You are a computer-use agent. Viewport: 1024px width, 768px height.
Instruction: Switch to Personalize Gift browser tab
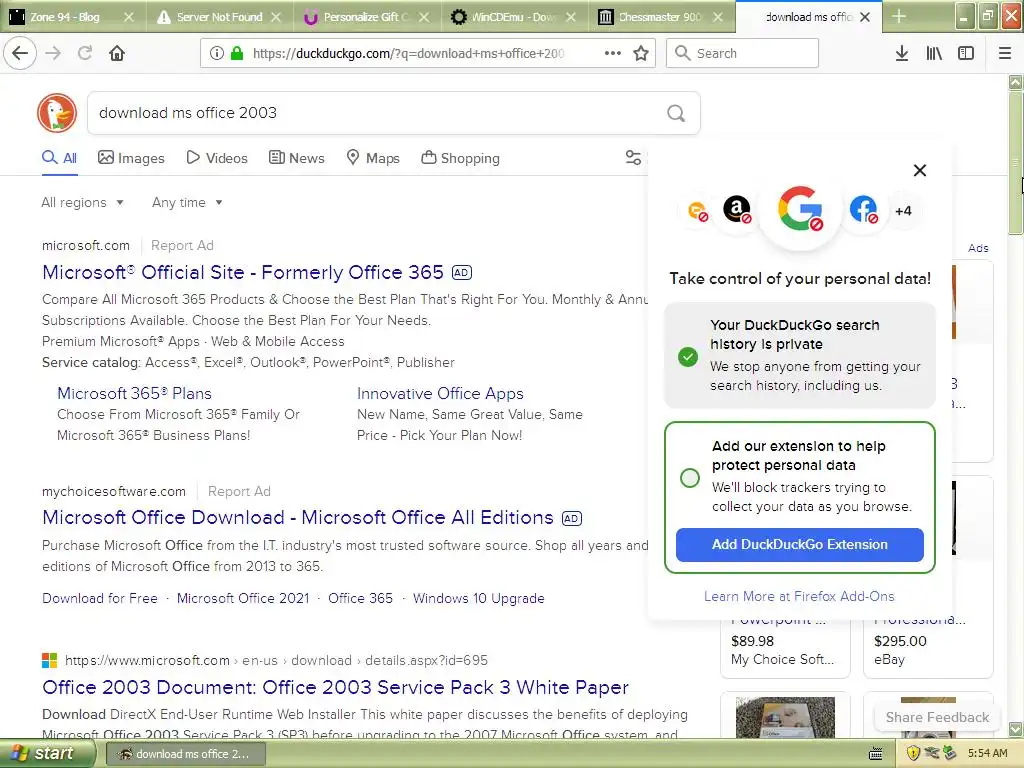click(366, 17)
